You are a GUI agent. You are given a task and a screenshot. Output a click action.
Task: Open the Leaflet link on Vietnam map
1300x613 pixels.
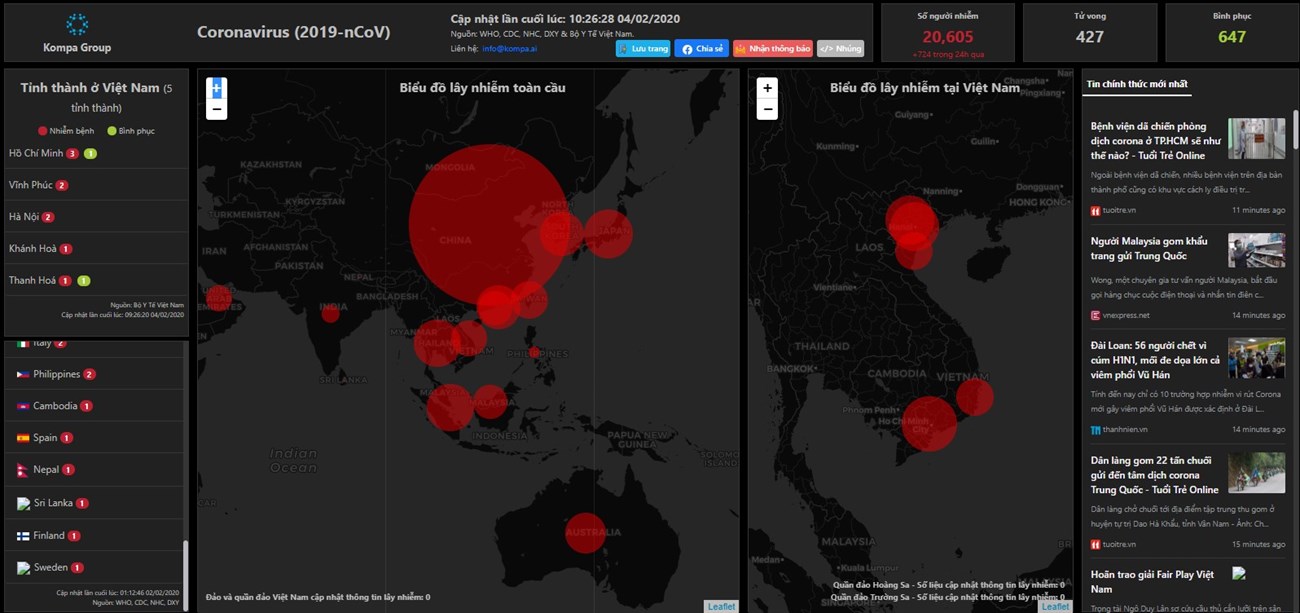1055,606
